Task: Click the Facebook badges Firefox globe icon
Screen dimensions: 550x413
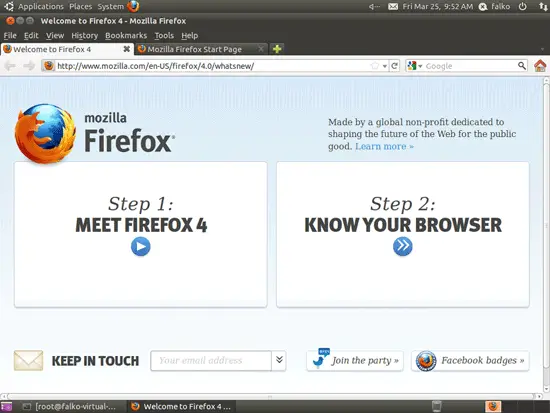Action: 426,361
